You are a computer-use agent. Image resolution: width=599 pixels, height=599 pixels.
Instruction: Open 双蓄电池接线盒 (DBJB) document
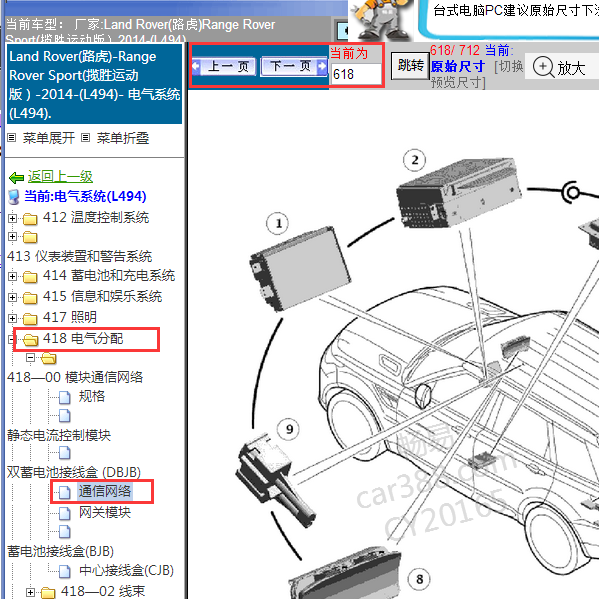click(x=74, y=472)
